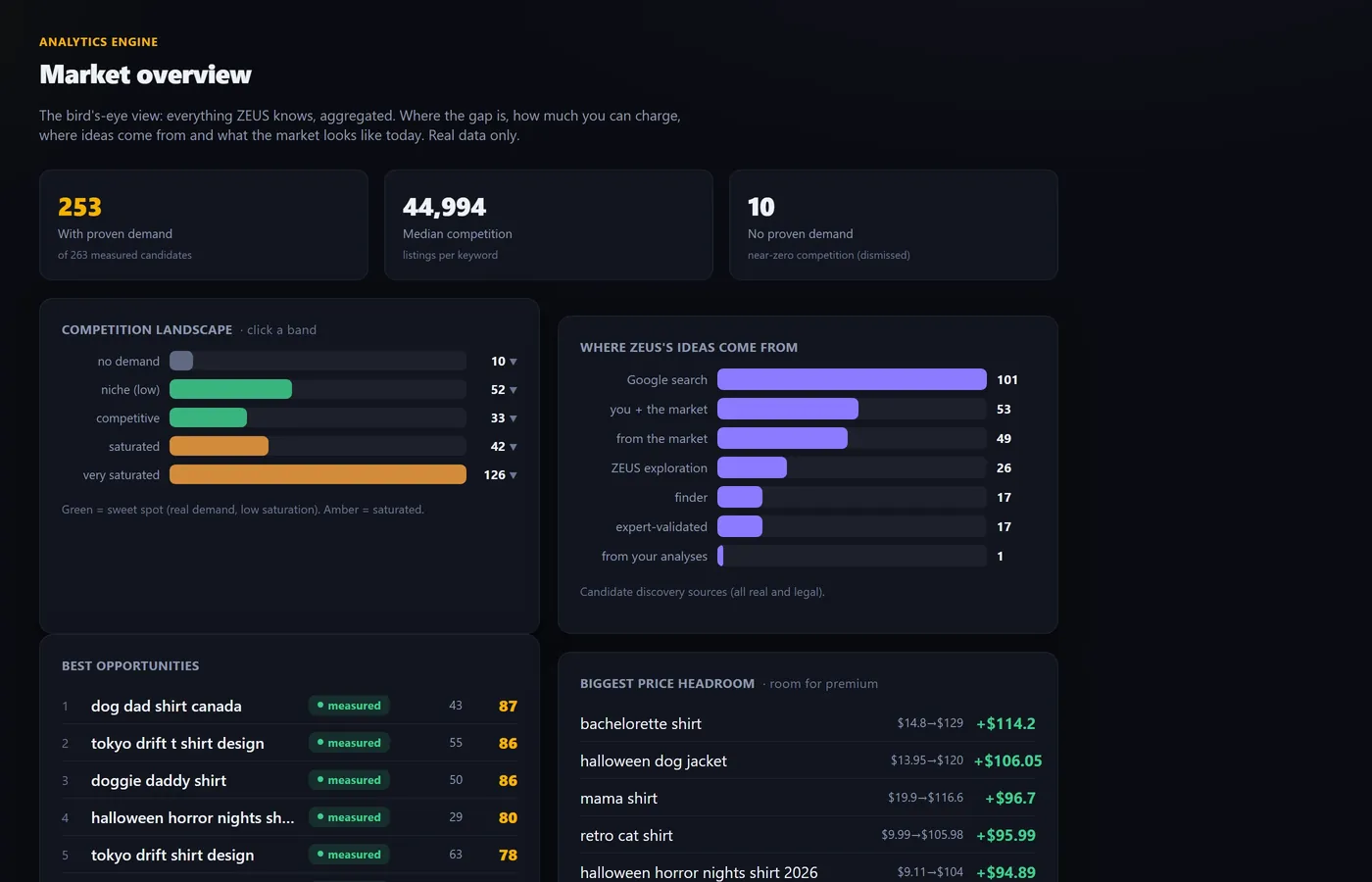The width and height of the screenshot is (1372, 882).
Task: Open the 253 With proven demand card
Action: point(204,225)
